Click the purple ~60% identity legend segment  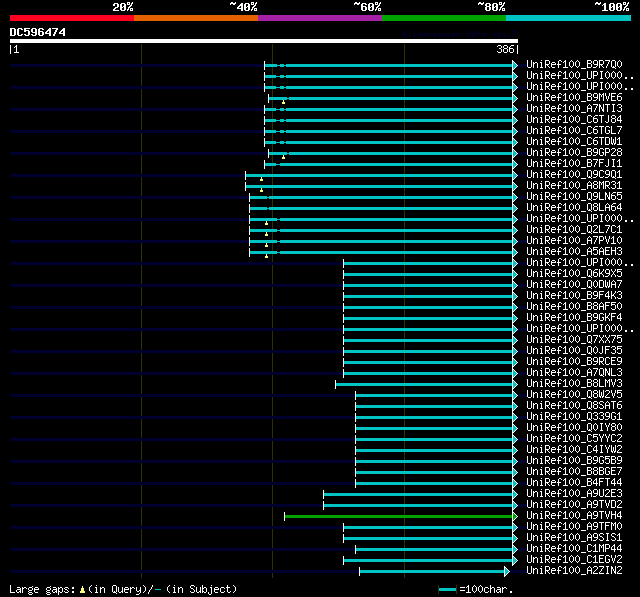coord(320,18)
